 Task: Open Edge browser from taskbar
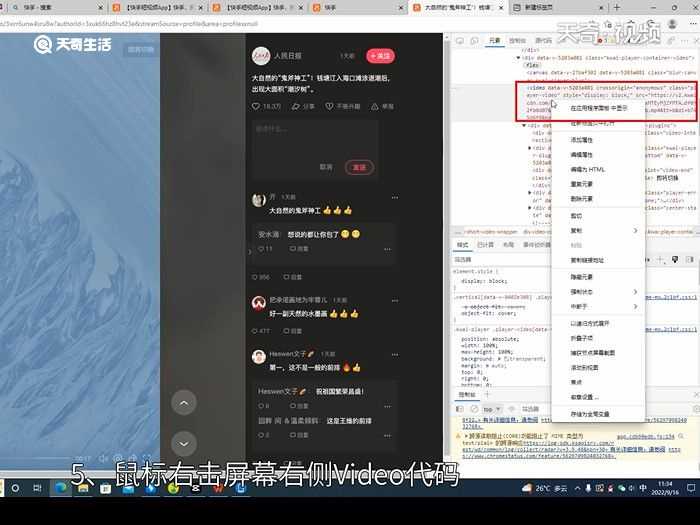click(x=60, y=488)
